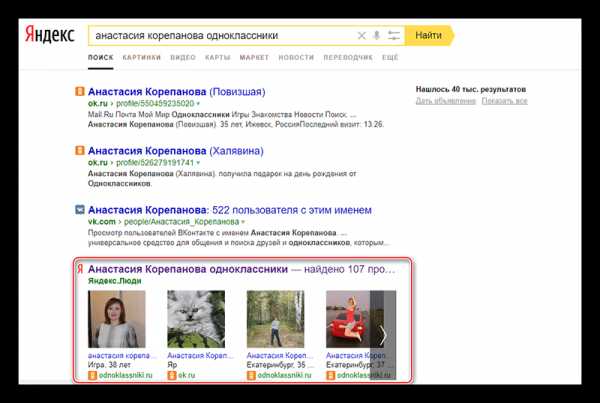Image resolution: width=600 pixels, height=403 pixels.
Task: Open the white cat thumbnail
Action: point(196,319)
